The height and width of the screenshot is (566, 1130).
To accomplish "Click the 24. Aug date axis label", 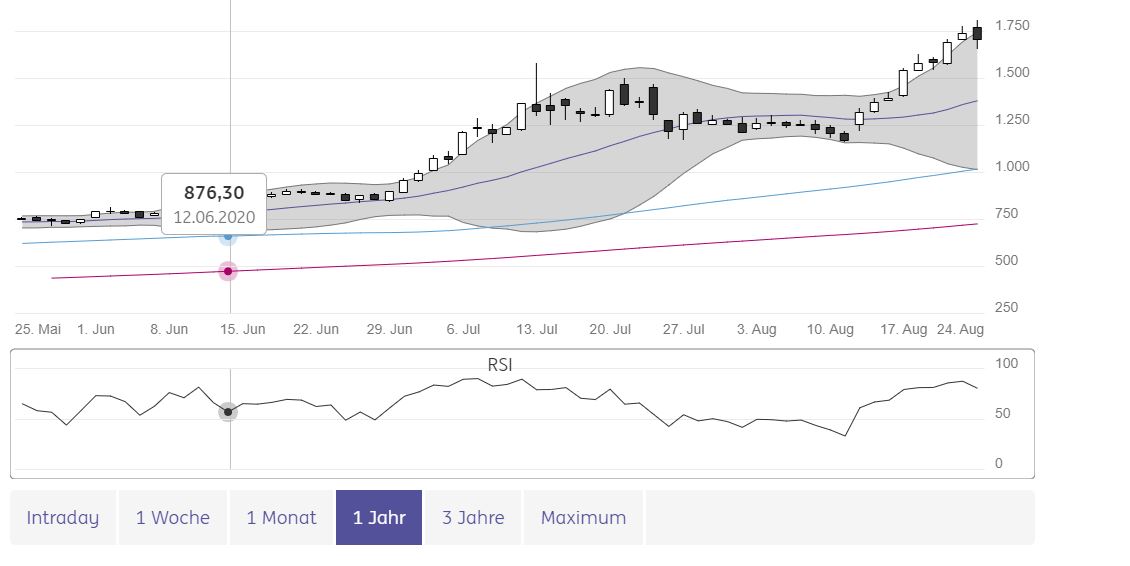I will pos(960,330).
